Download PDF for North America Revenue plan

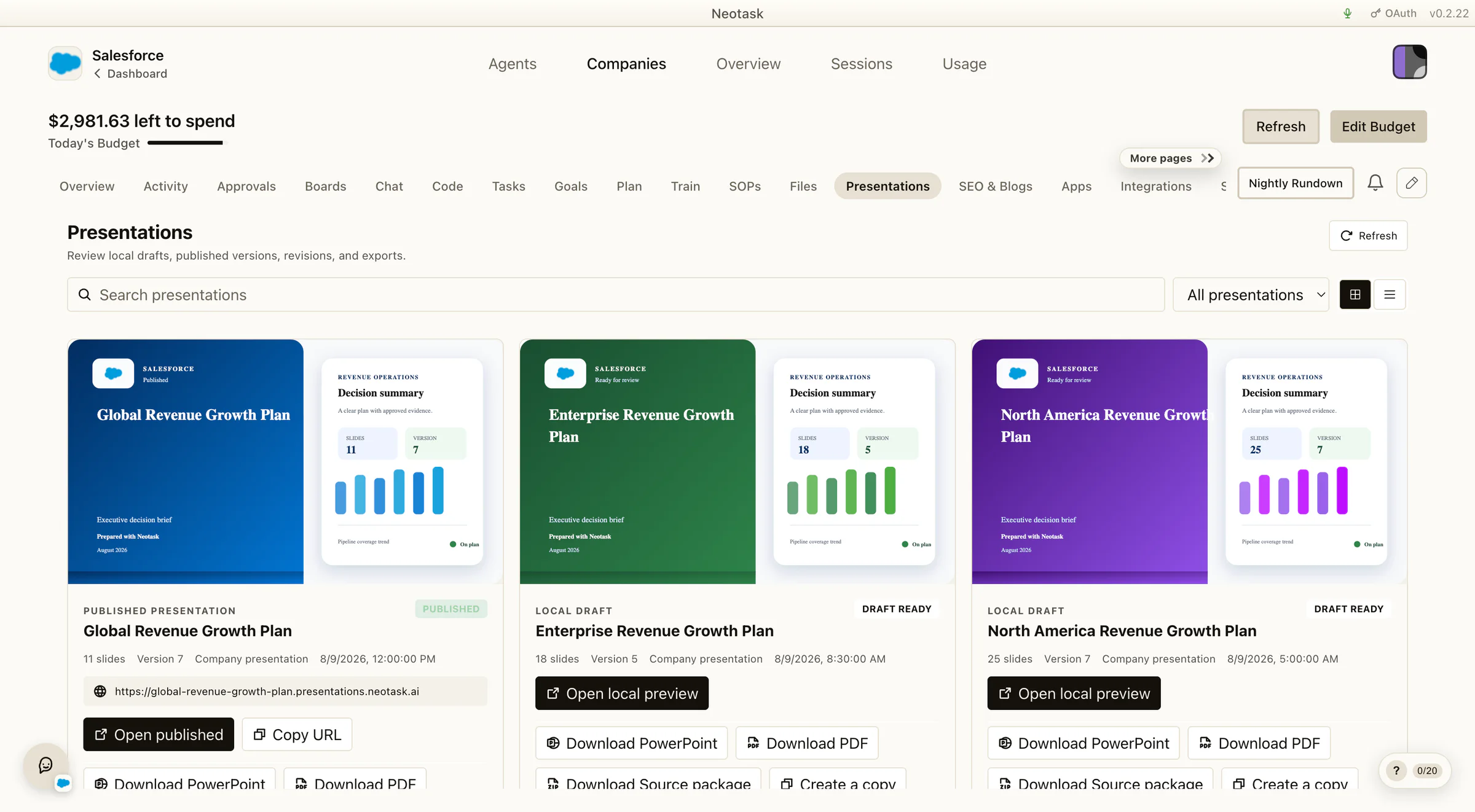tap(1259, 743)
